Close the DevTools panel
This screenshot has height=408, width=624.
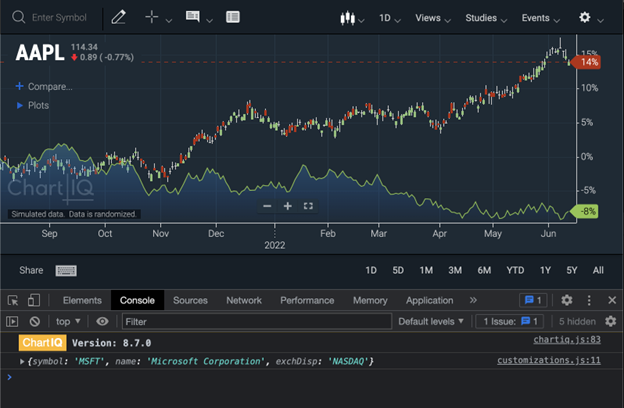pyautogui.click(x=612, y=300)
